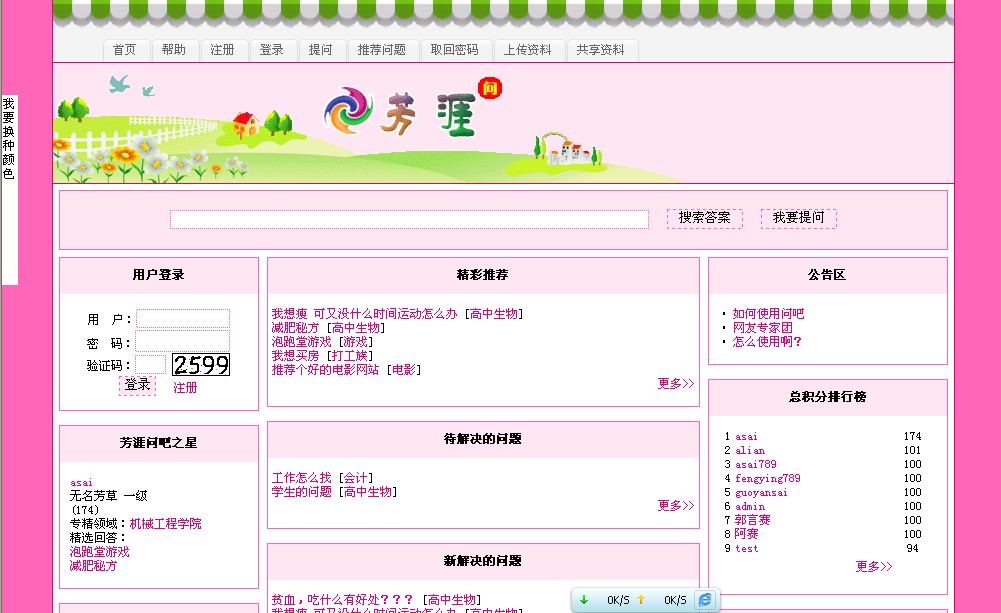This screenshot has width=1001, height=613.
Task: Click the 电影 category tag
Action: click(404, 370)
